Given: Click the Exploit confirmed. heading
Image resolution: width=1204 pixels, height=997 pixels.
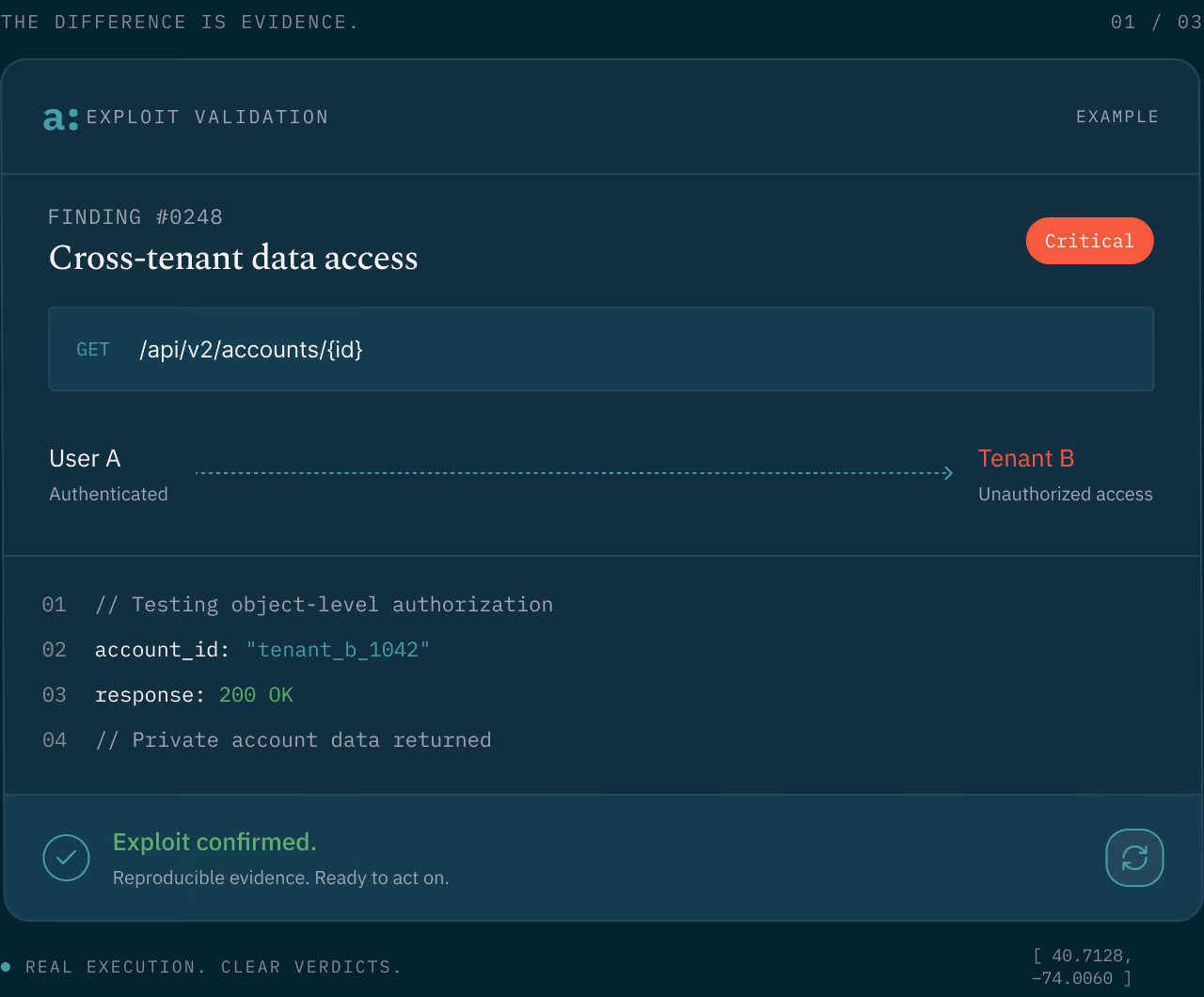Looking at the screenshot, I should (214, 842).
